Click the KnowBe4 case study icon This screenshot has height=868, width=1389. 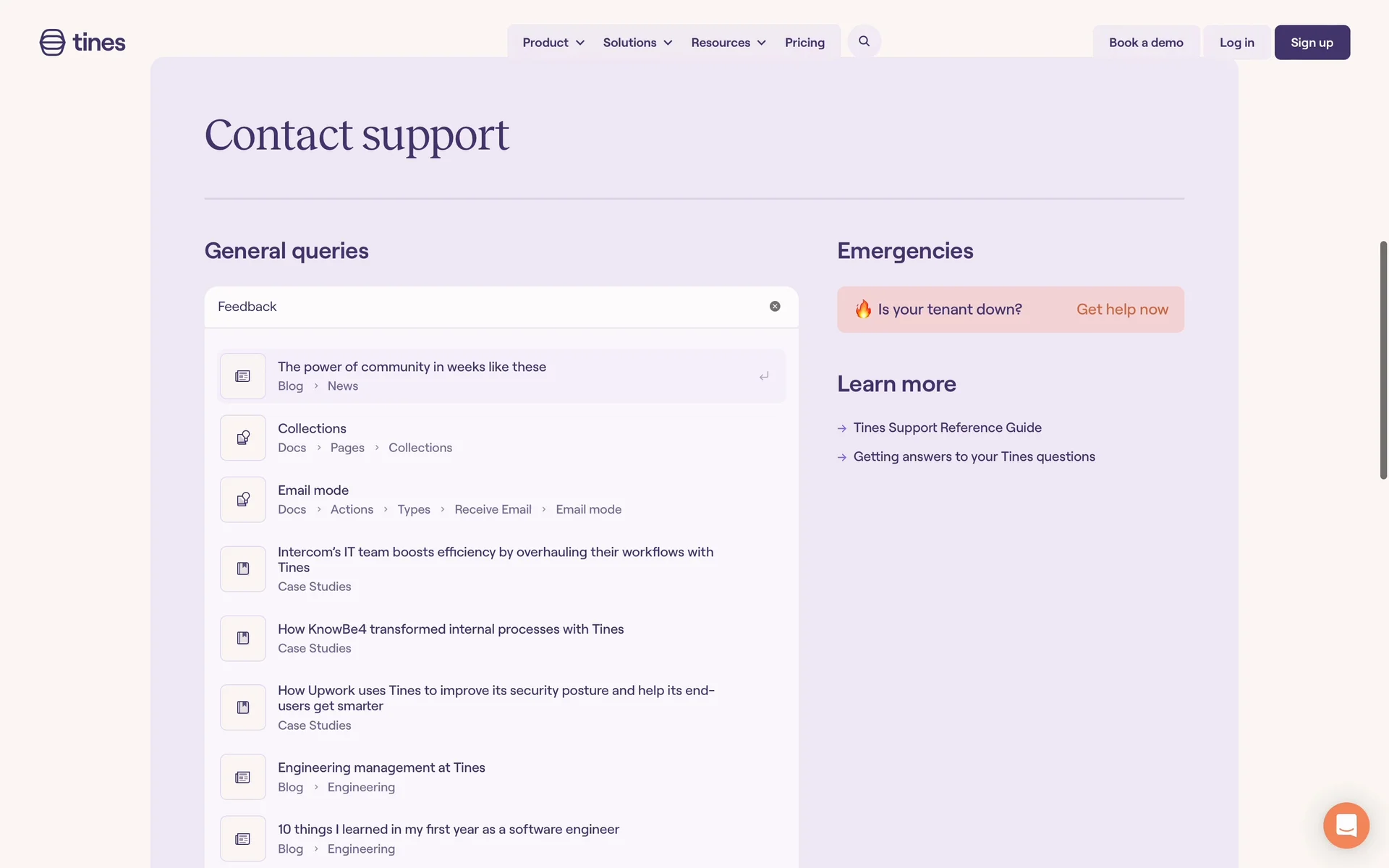click(243, 639)
